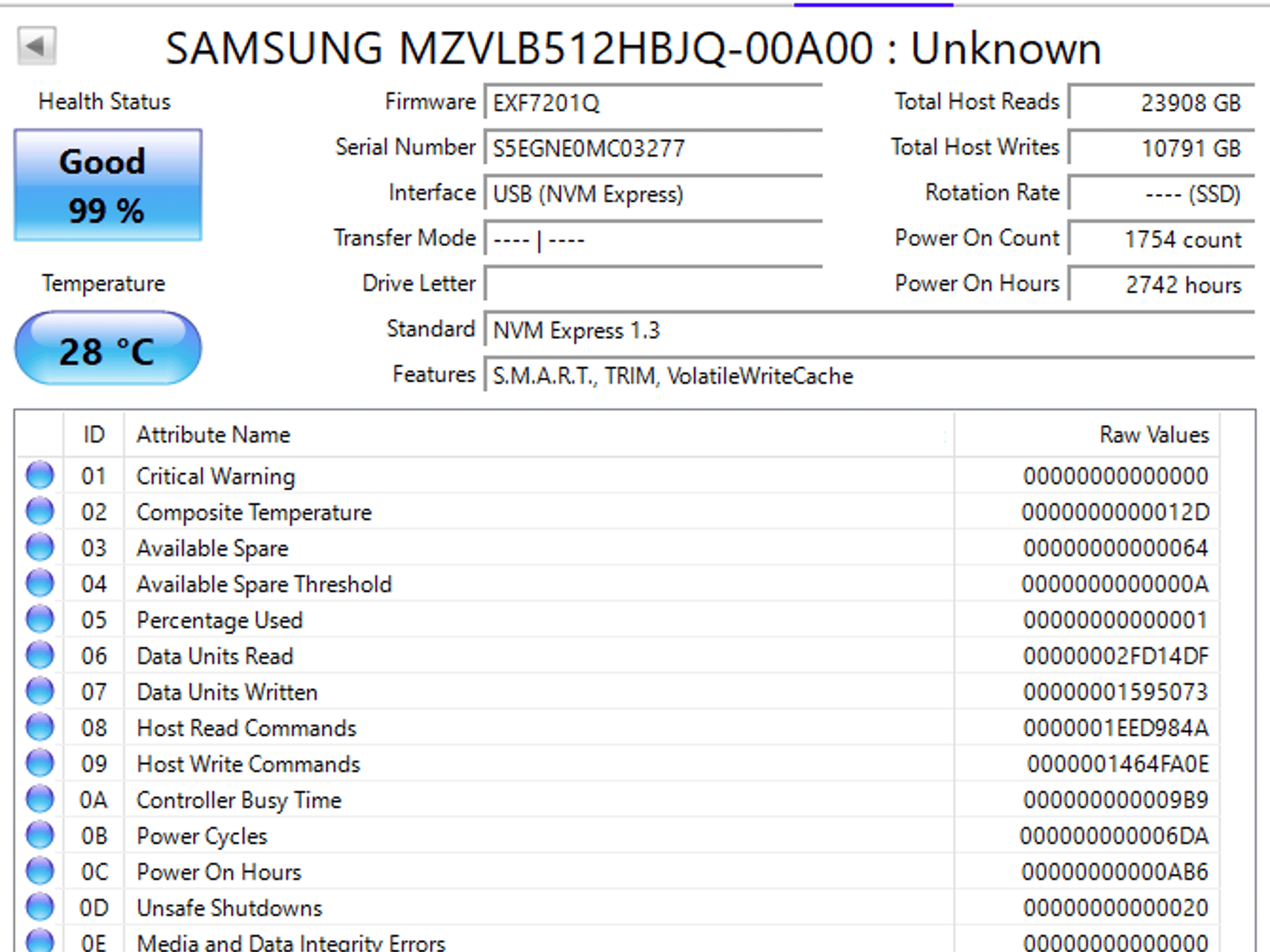This screenshot has height=952, width=1270.
Task: Click the 28 °C temperature indicator
Action: (x=108, y=348)
